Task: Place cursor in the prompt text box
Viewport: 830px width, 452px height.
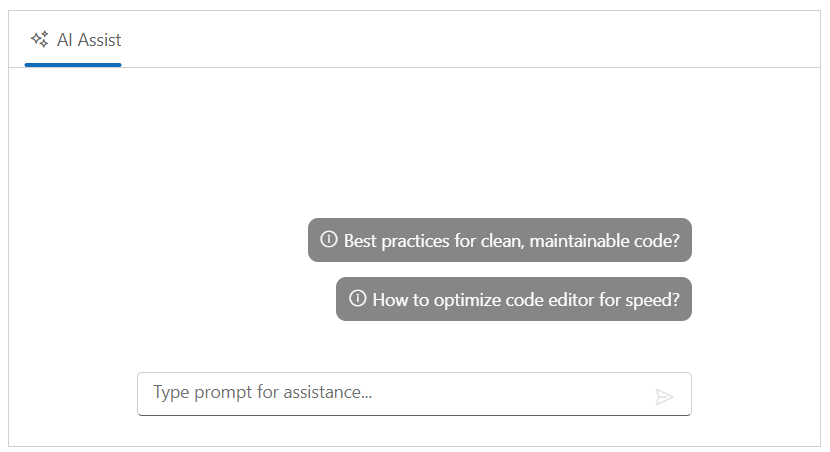Action: [x=390, y=393]
